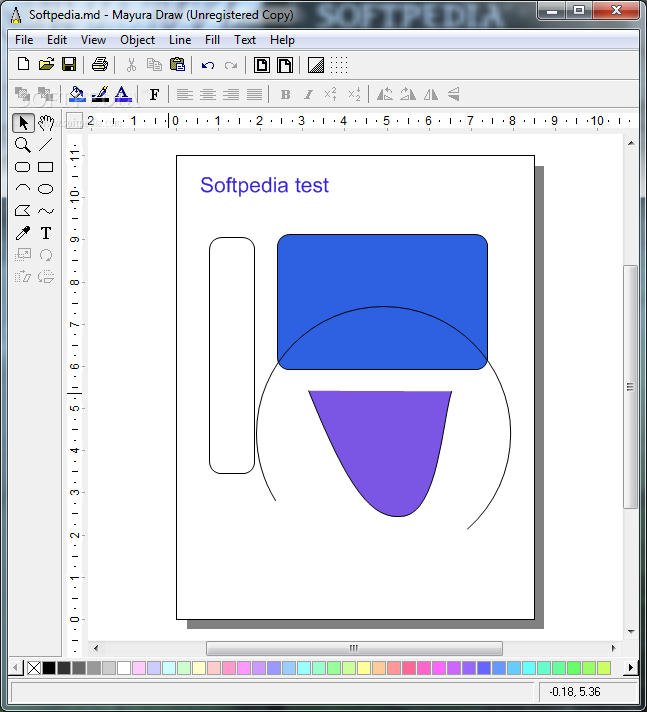The width and height of the screenshot is (647, 712).
Task: Select the polygon tool
Action: pos(23,211)
